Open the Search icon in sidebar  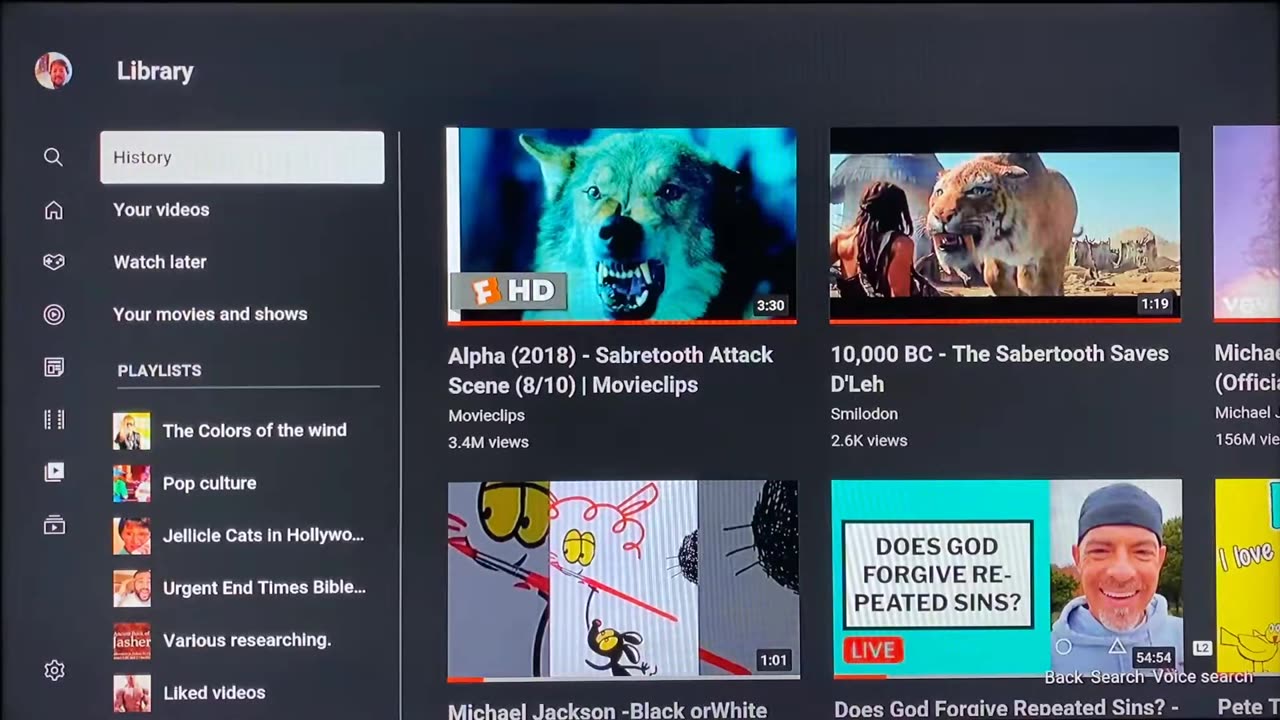[x=53, y=157]
